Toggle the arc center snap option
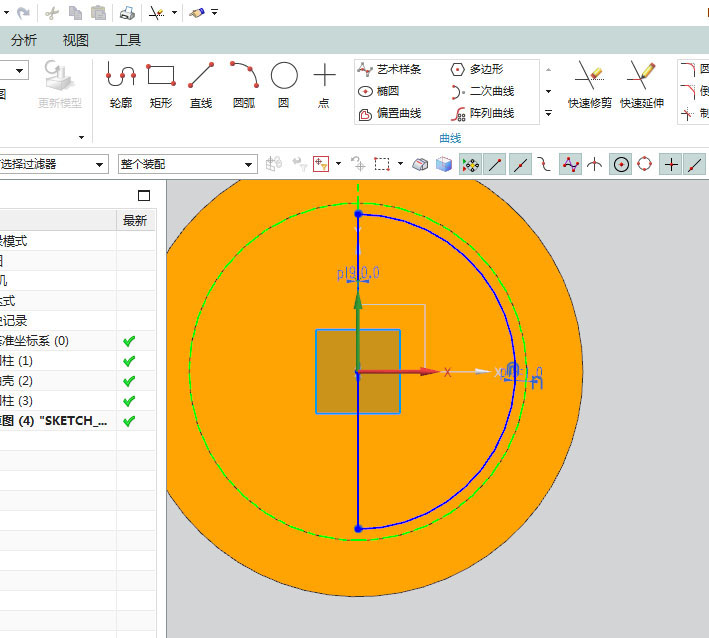 621,165
